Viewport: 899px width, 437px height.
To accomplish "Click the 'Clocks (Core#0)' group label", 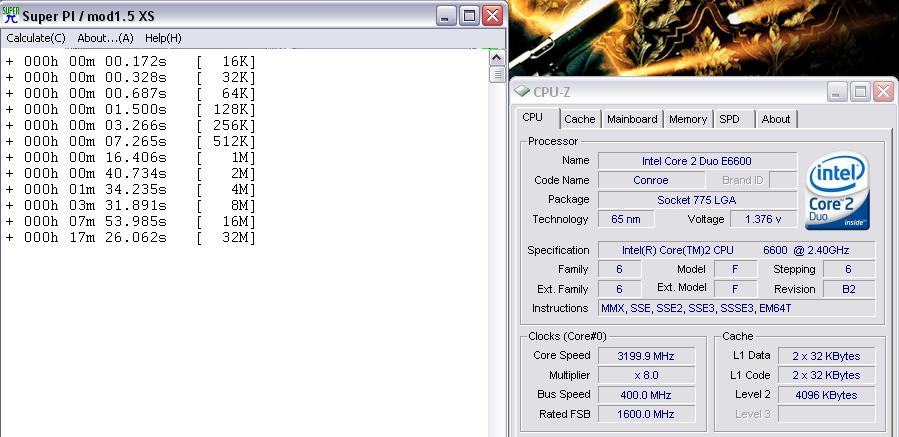I will click(567, 337).
